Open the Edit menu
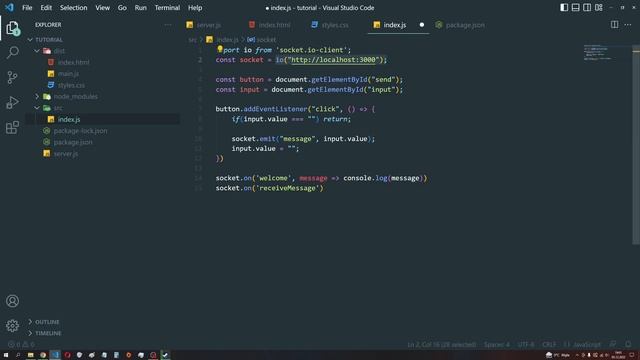This screenshot has height=360, width=640. [46, 7]
